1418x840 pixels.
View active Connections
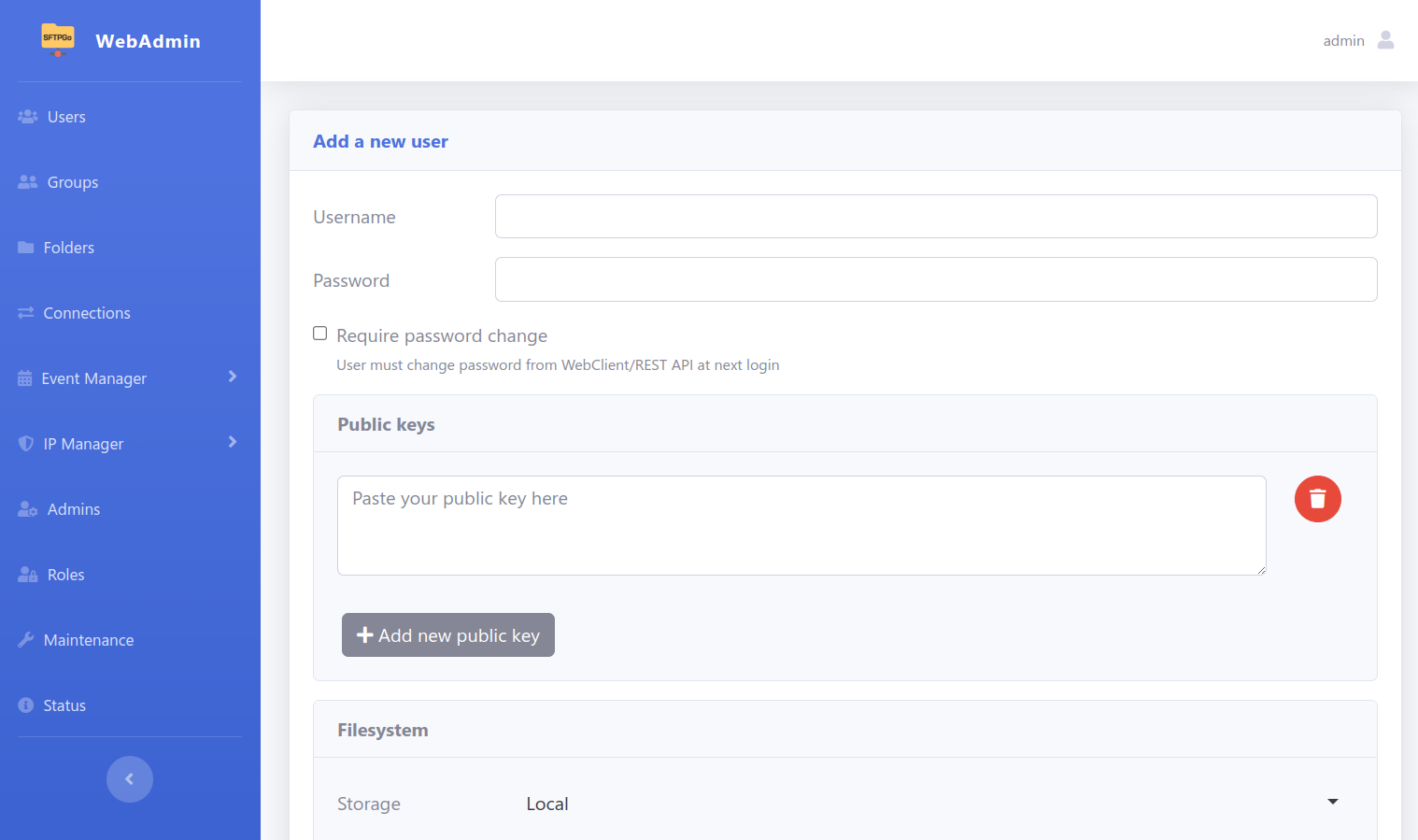pos(87,312)
